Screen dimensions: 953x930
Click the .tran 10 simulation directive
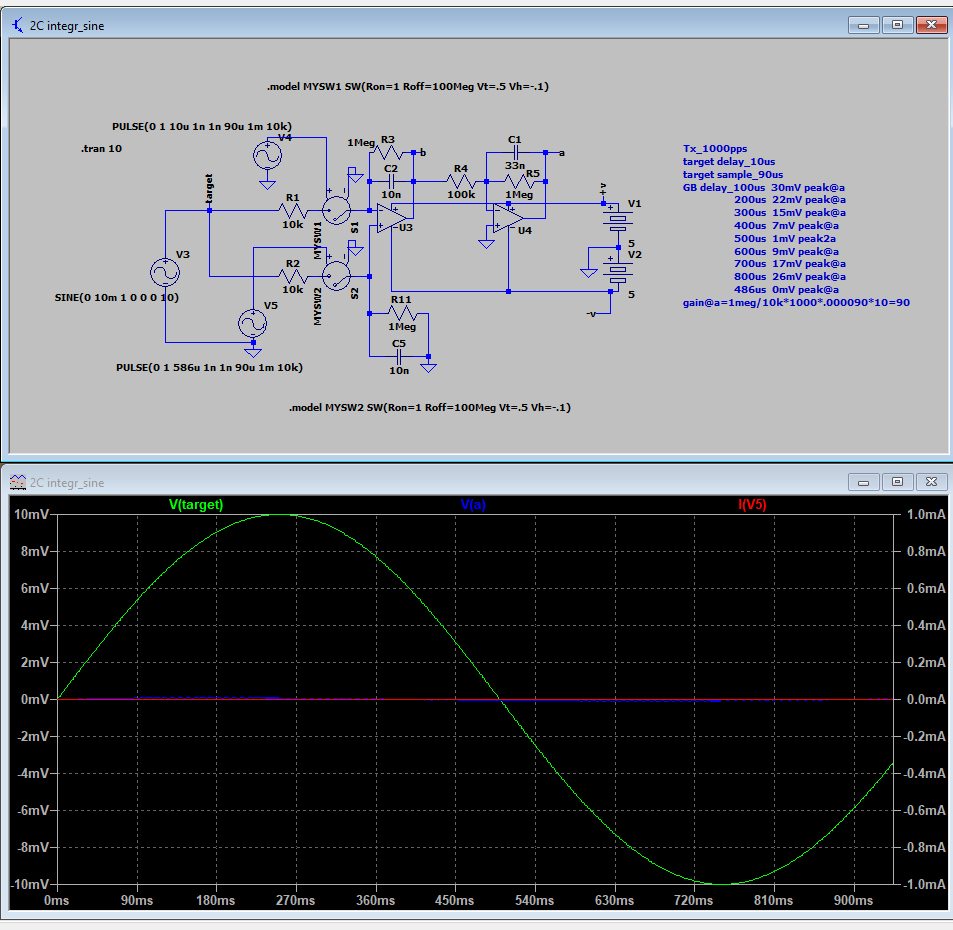point(102,148)
